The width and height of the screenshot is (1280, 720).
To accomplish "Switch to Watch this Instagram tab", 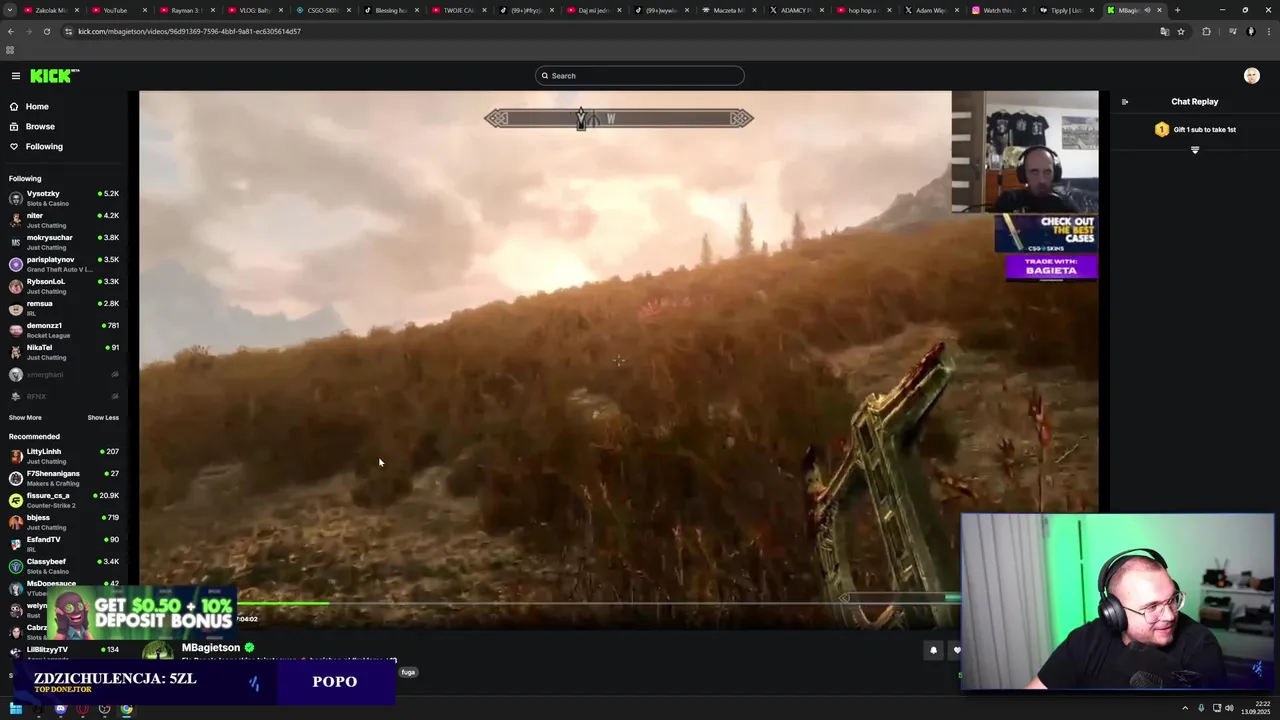I will [998, 10].
